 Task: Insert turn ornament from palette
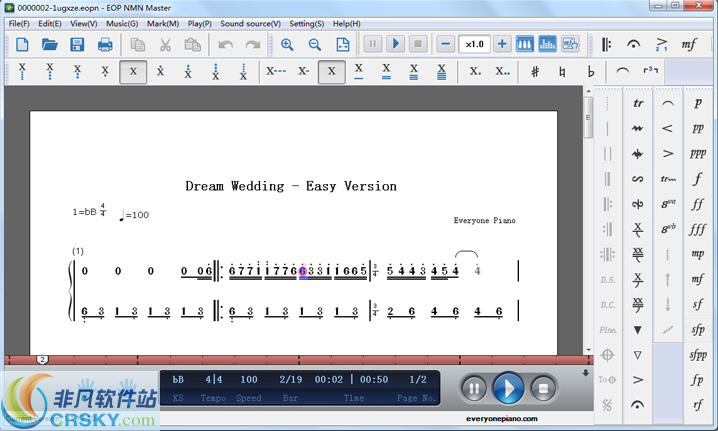tap(637, 179)
